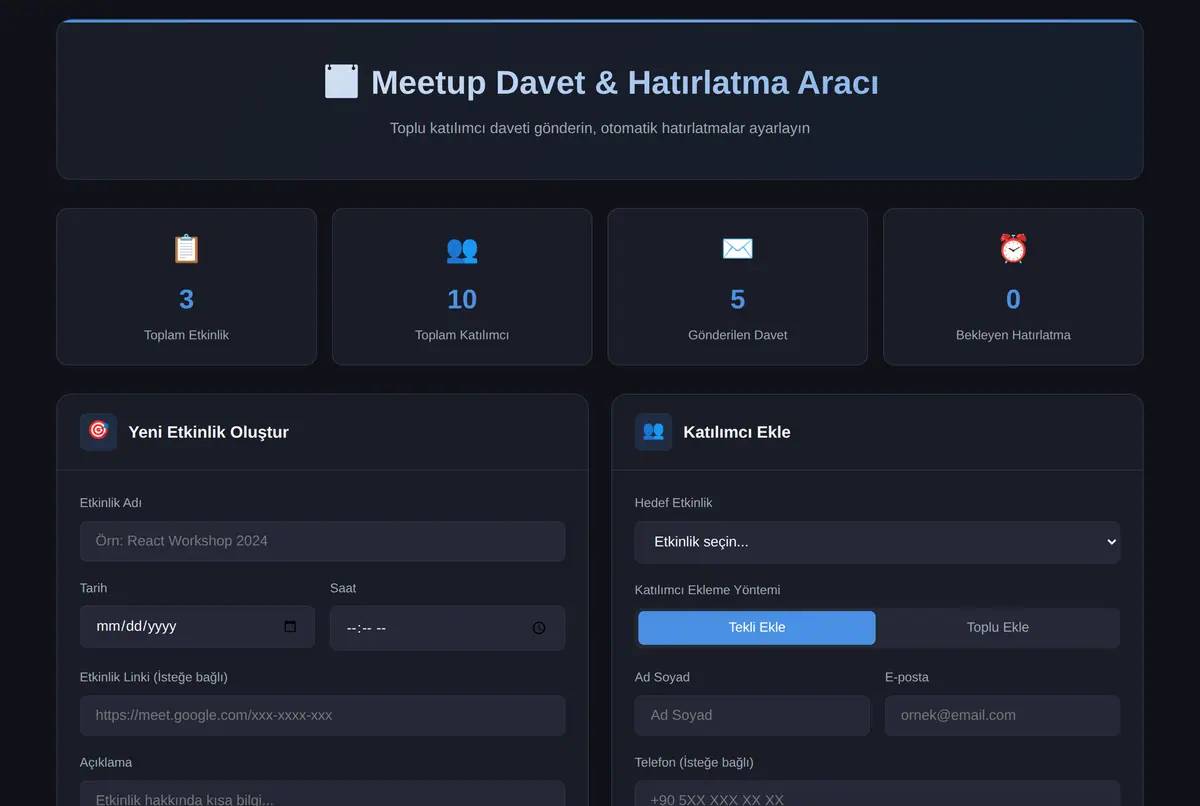Click the Bekleyen Hatırlatma count 0
The width and height of the screenshot is (1200, 806).
click(1013, 299)
